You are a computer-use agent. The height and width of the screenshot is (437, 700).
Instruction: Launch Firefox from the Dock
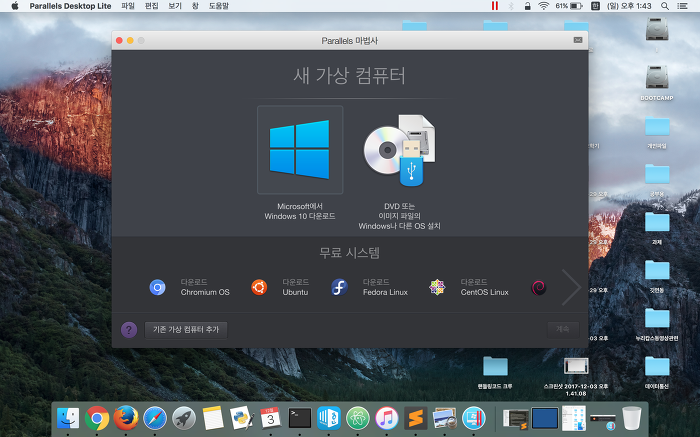[x=125, y=419]
